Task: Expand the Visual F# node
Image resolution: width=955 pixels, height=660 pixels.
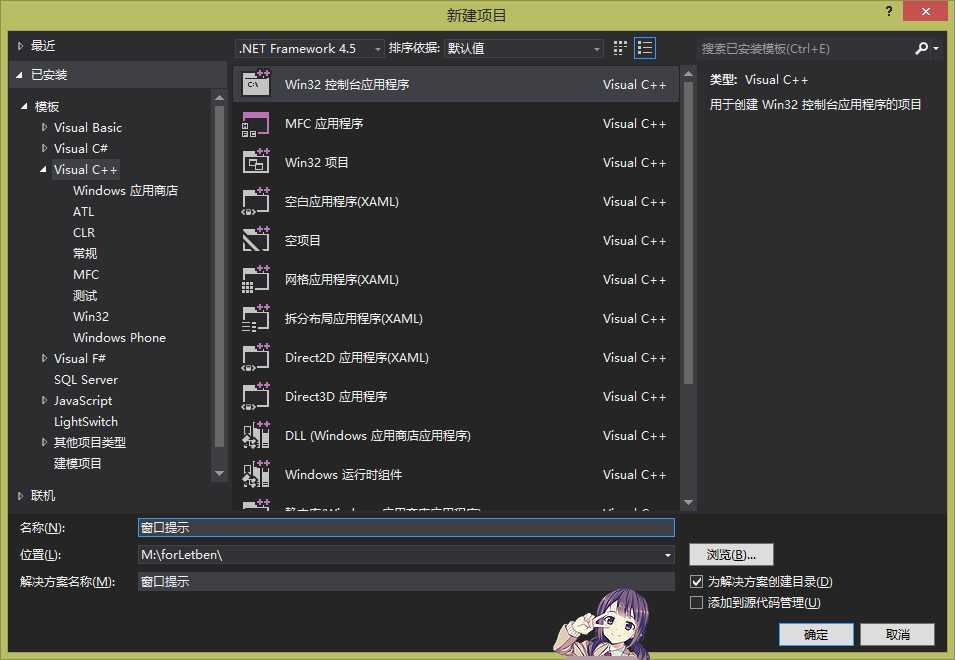Action: coord(44,358)
